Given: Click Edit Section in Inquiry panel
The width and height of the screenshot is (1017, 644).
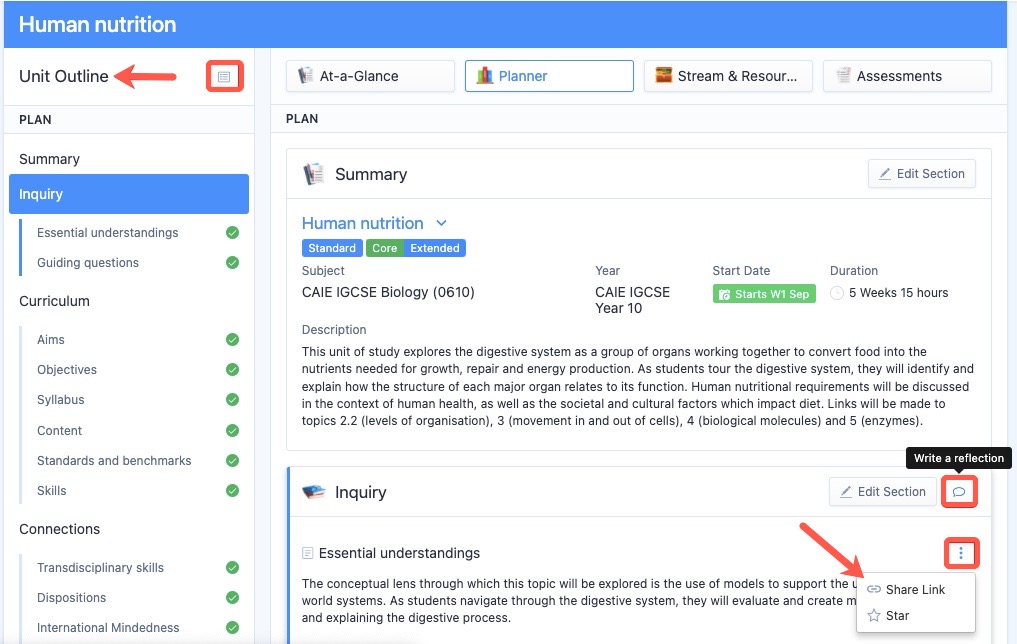Looking at the screenshot, I should tap(883, 492).
